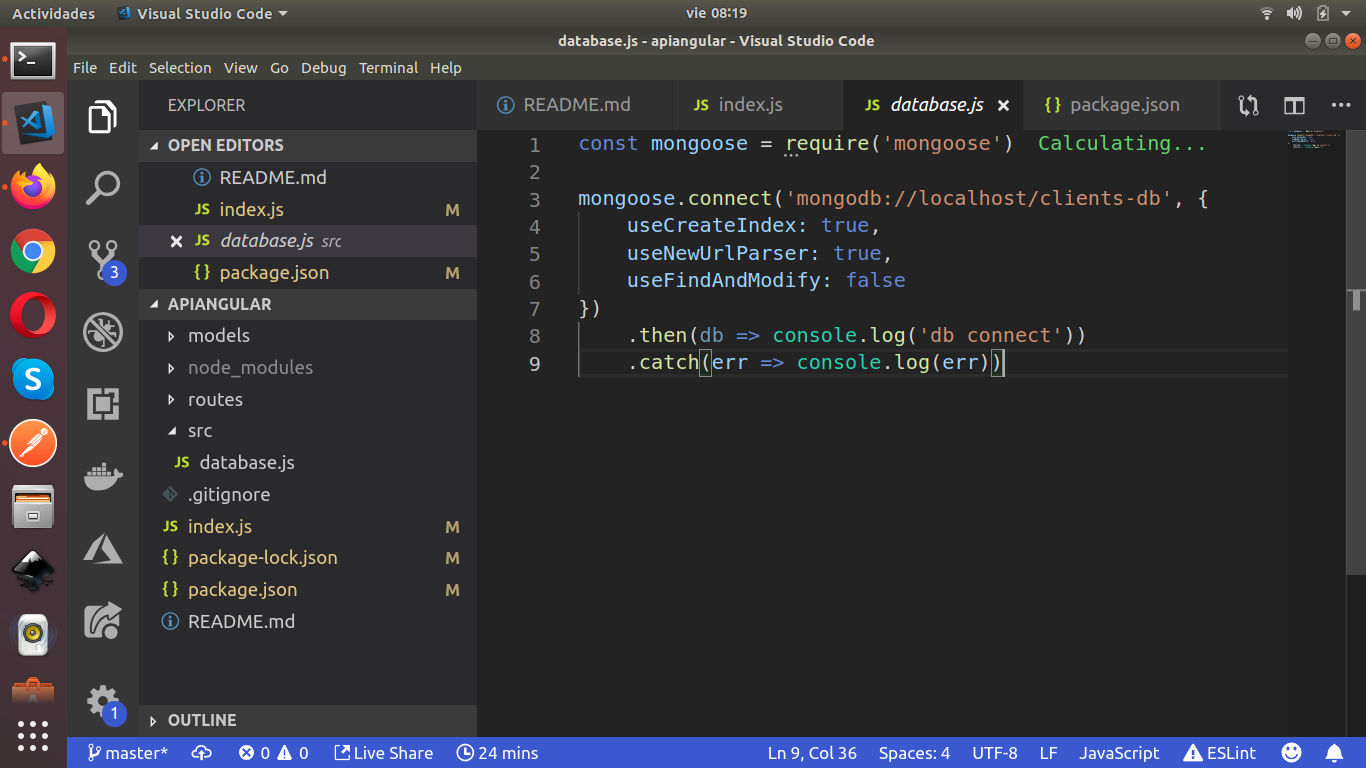This screenshot has height=768, width=1366.
Task: Open package-lock.json in the file tree
Action: point(308,558)
